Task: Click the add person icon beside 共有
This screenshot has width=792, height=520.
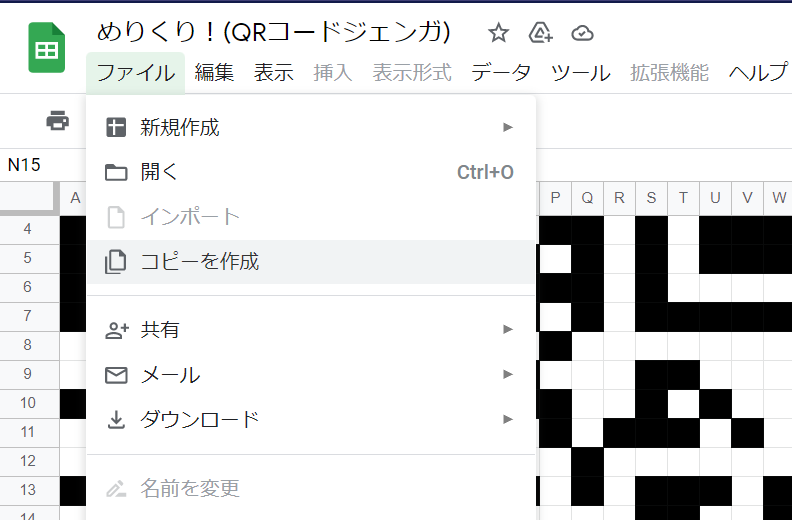Action: (x=117, y=330)
